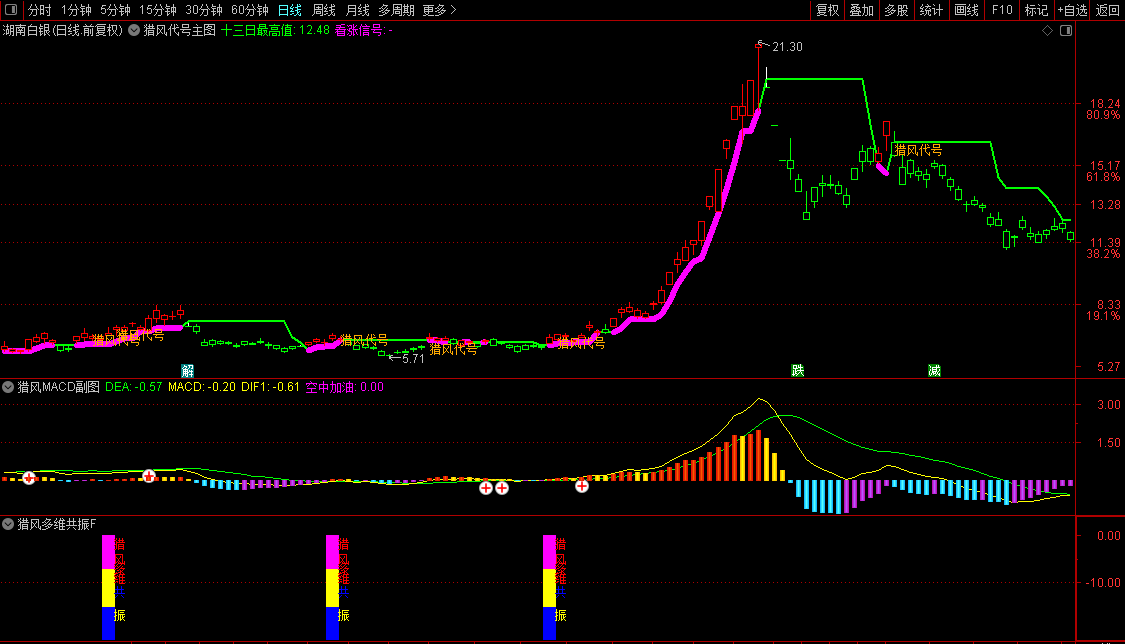The width and height of the screenshot is (1125, 644).
Task: Click the diamond marker icon
Action: click(1048, 31)
